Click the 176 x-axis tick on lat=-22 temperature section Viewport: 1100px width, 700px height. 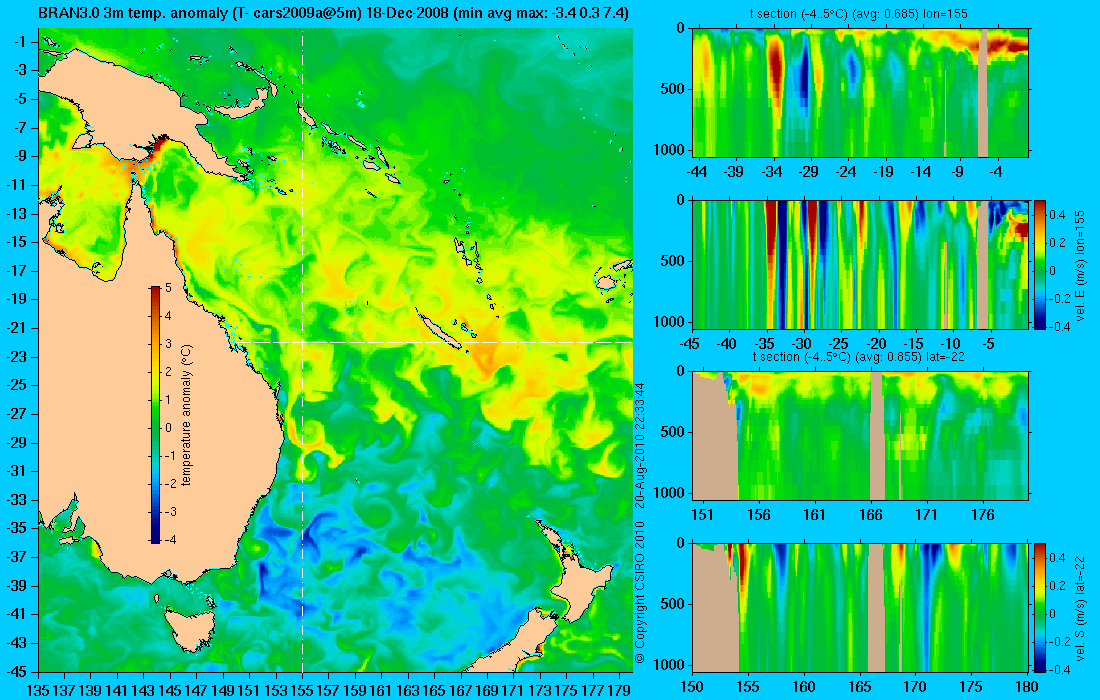(983, 515)
